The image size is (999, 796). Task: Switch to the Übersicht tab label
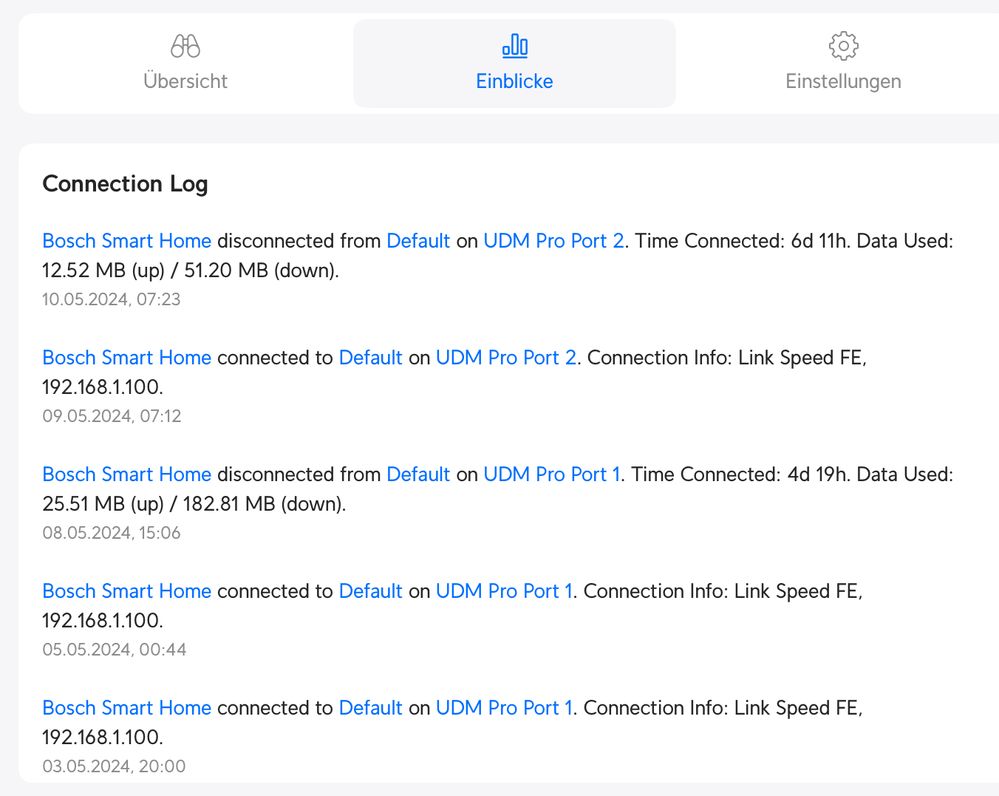185,81
